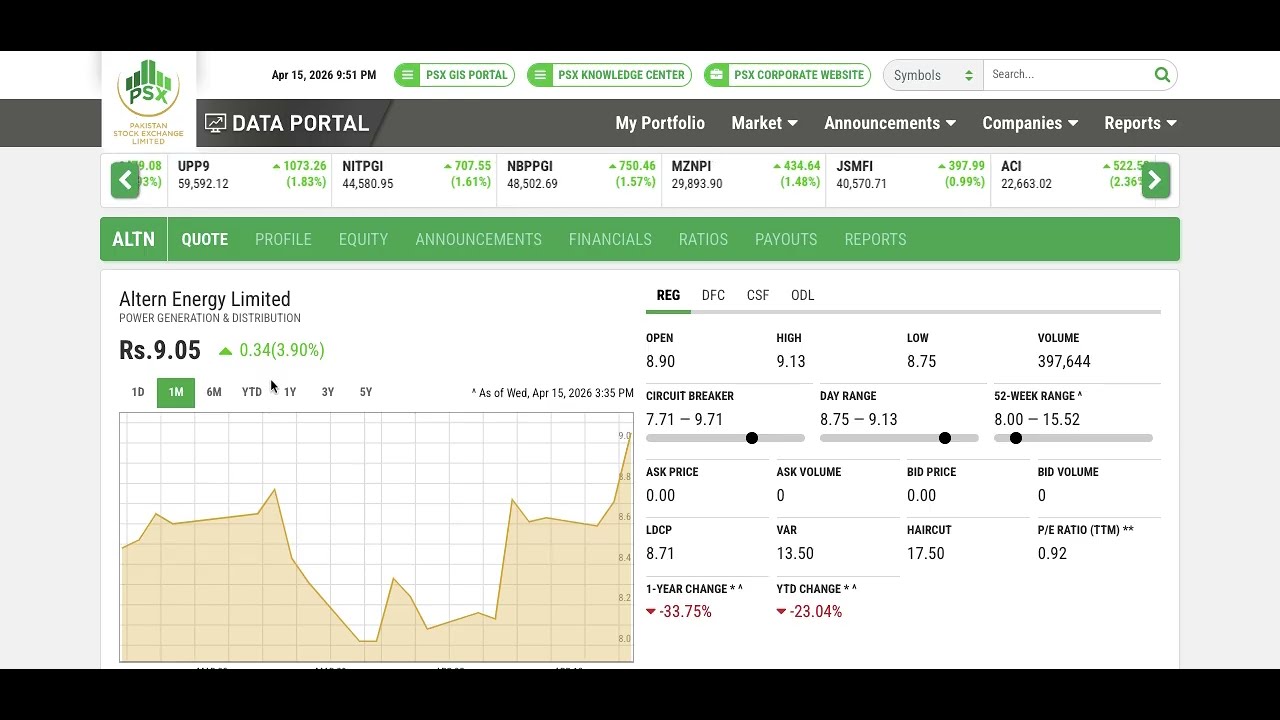The width and height of the screenshot is (1280, 720).
Task: Switch to the DFC market tab
Action: (713, 295)
